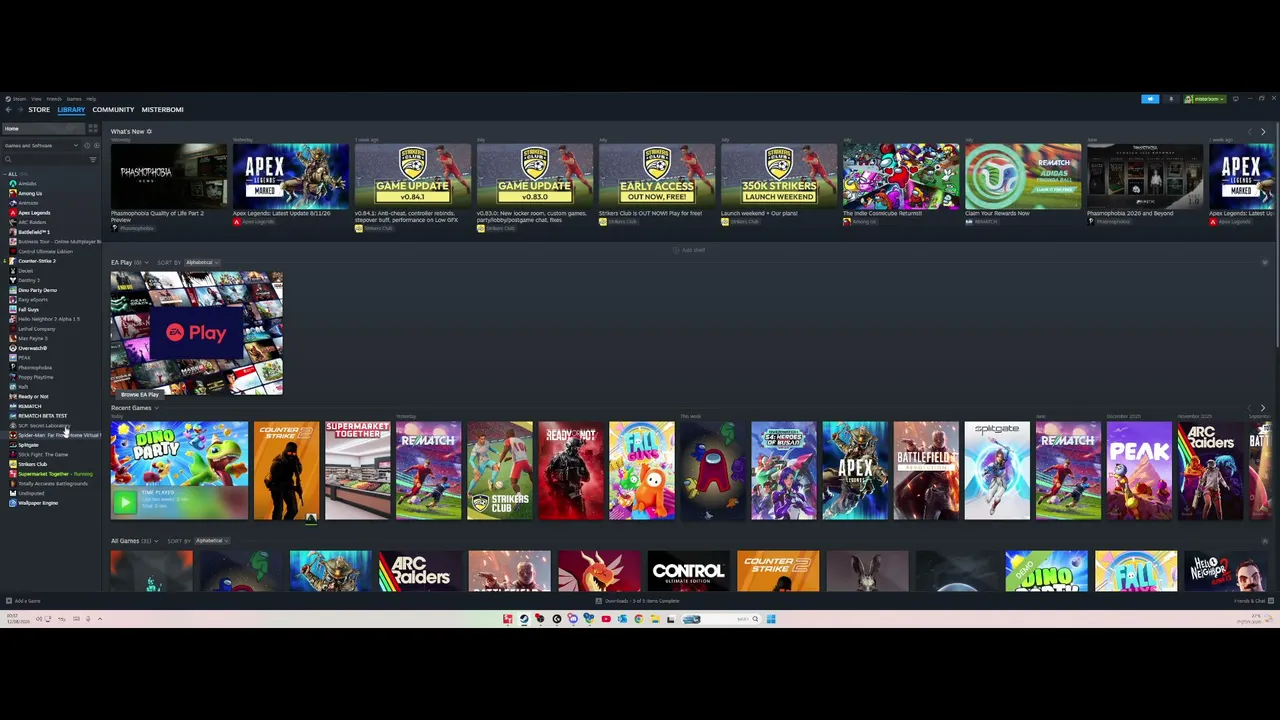Open Control Ultimate Edition in All Games
Image resolution: width=1280 pixels, height=720 pixels.
point(688,571)
